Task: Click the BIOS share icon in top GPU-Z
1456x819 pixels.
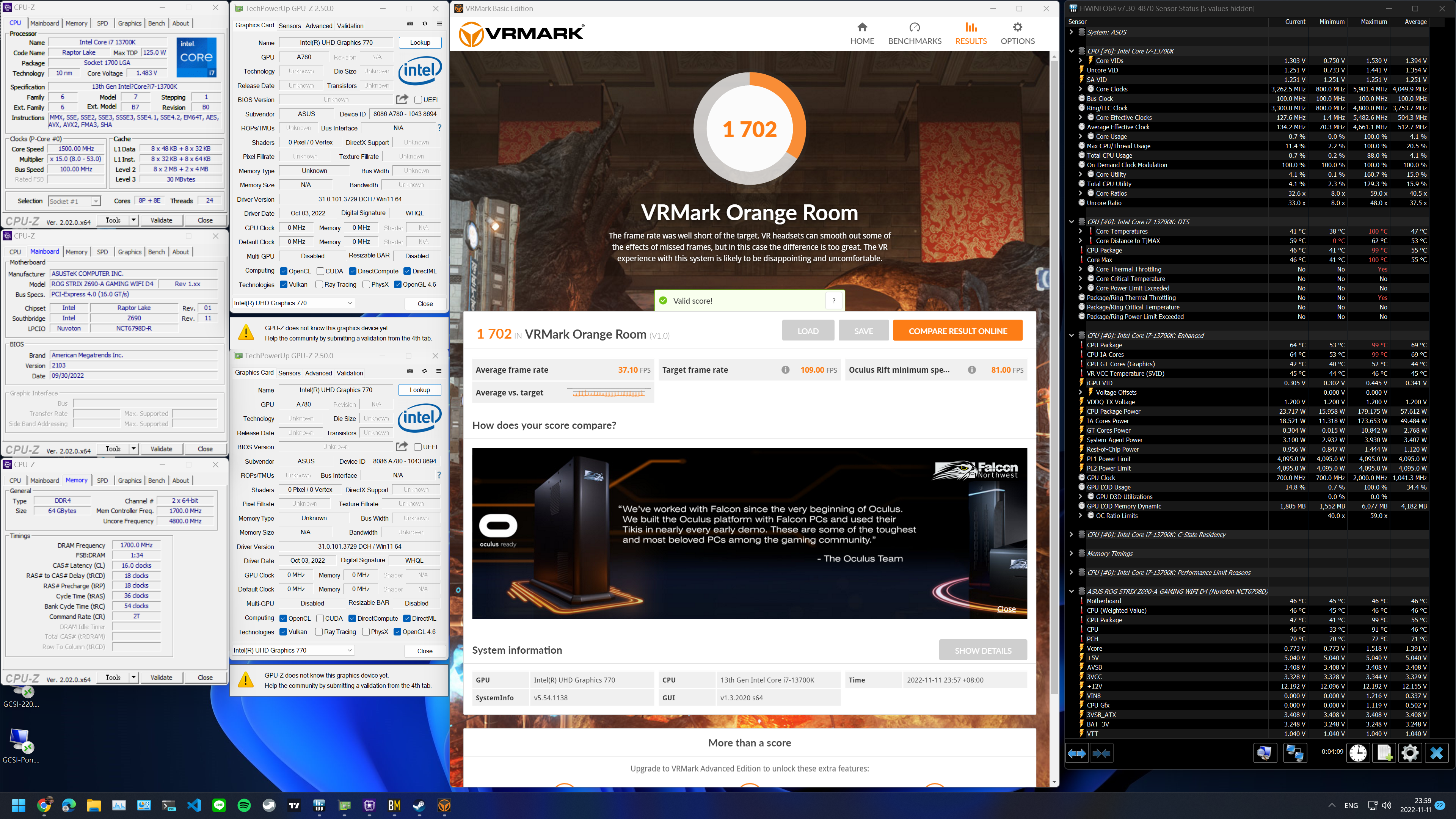Action: [402, 99]
